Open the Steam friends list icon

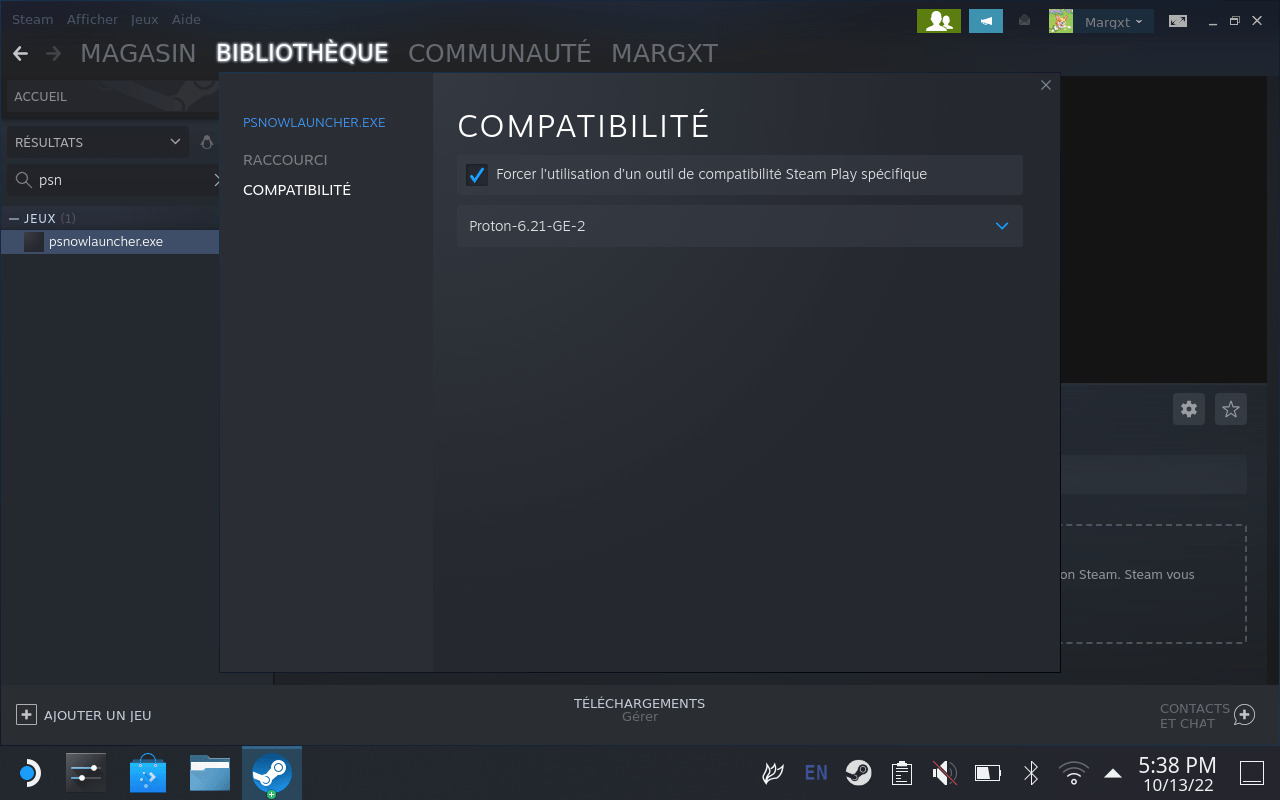coord(939,21)
